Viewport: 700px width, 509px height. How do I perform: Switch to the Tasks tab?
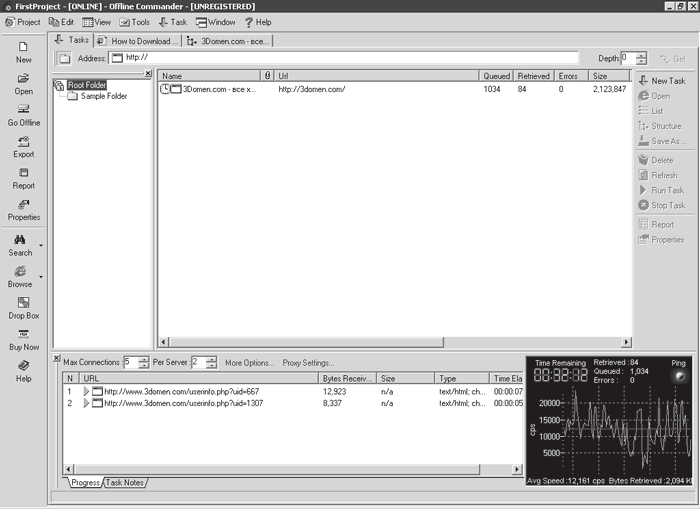(71, 40)
